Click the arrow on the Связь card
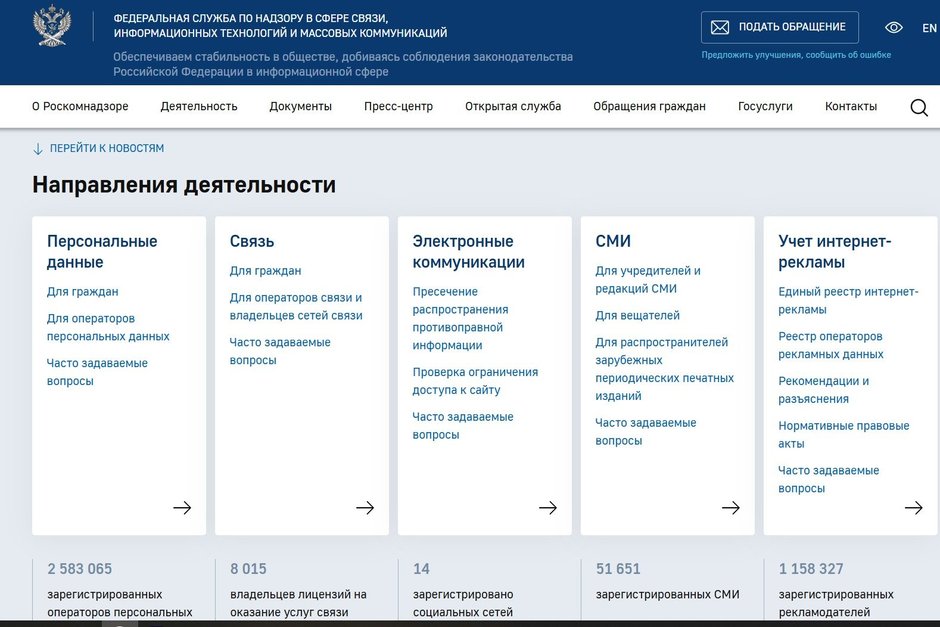Screen dimensions: 940x627 coord(365,508)
